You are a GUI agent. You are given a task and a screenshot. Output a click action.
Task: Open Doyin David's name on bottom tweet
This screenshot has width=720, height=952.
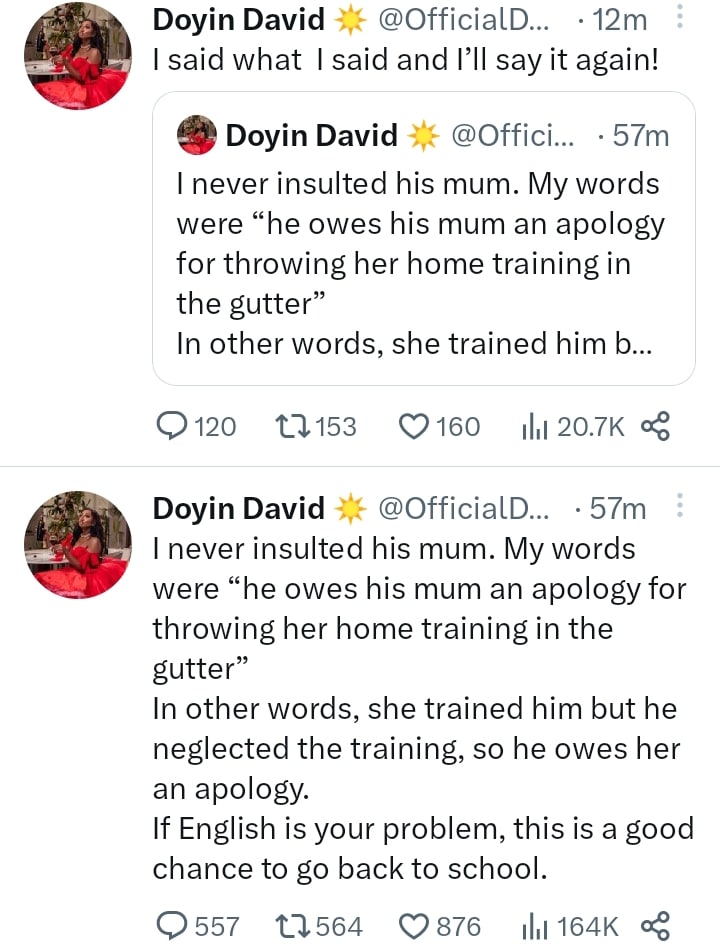(x=239, y=508)
